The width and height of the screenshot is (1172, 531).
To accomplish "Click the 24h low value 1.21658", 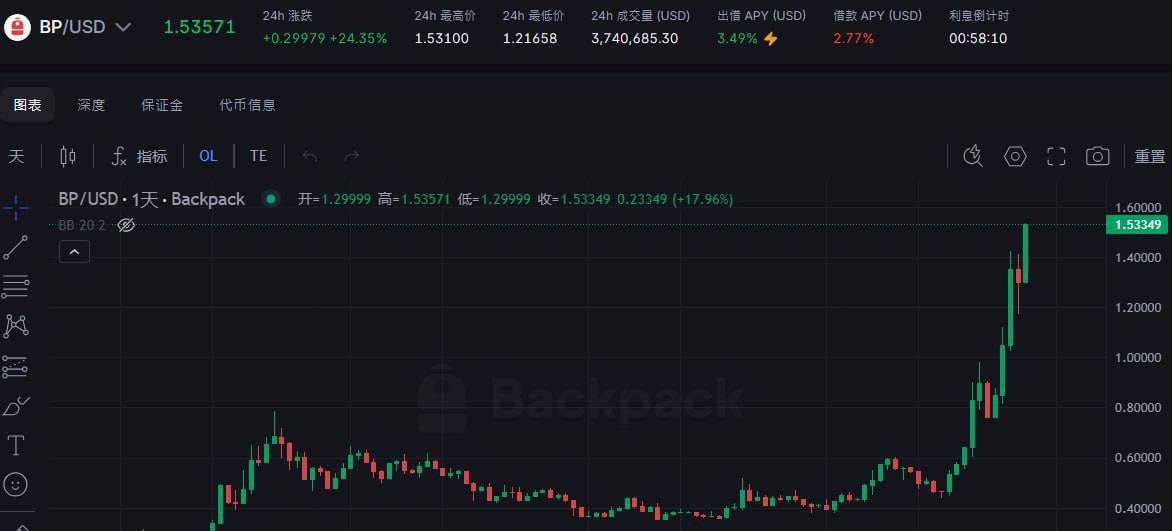I will 530,38.
